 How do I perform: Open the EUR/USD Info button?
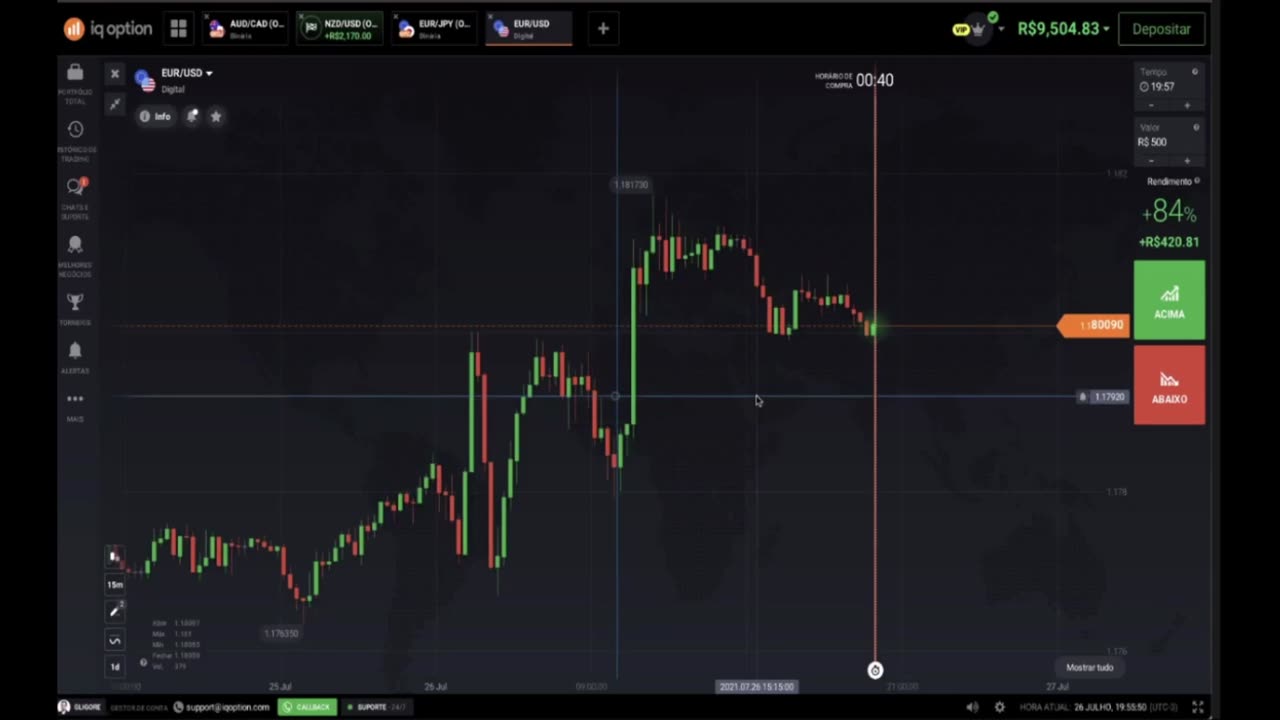pyautogui.click(x=155, y=116)
